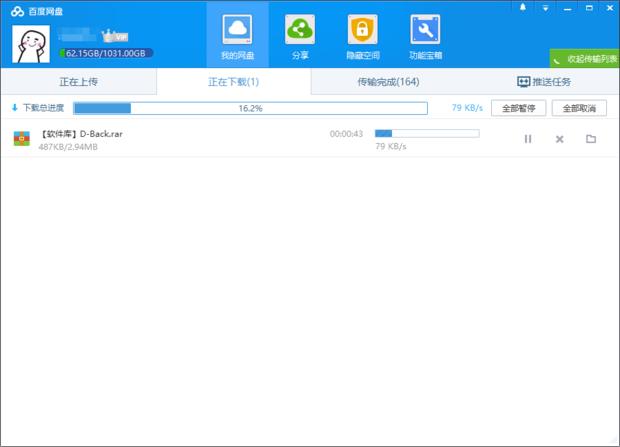Image resolution: width=620 pixels, height=447 pixels.
Task: Open the 分享 (Share) section
Action: click(299, 36)
